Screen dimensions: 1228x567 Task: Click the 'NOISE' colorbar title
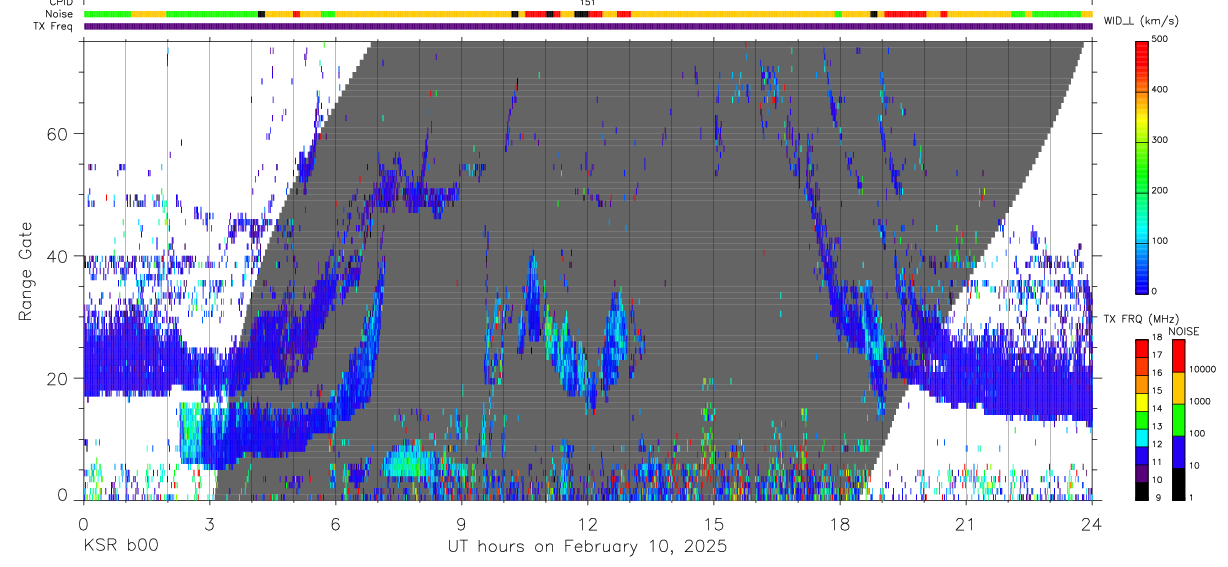click(1183, 331)
